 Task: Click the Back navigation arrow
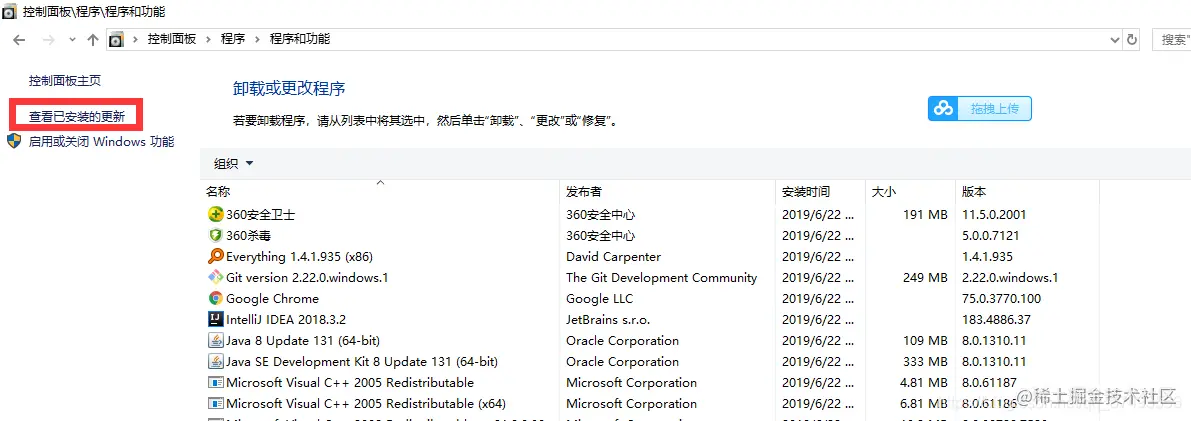click(20, 40)
